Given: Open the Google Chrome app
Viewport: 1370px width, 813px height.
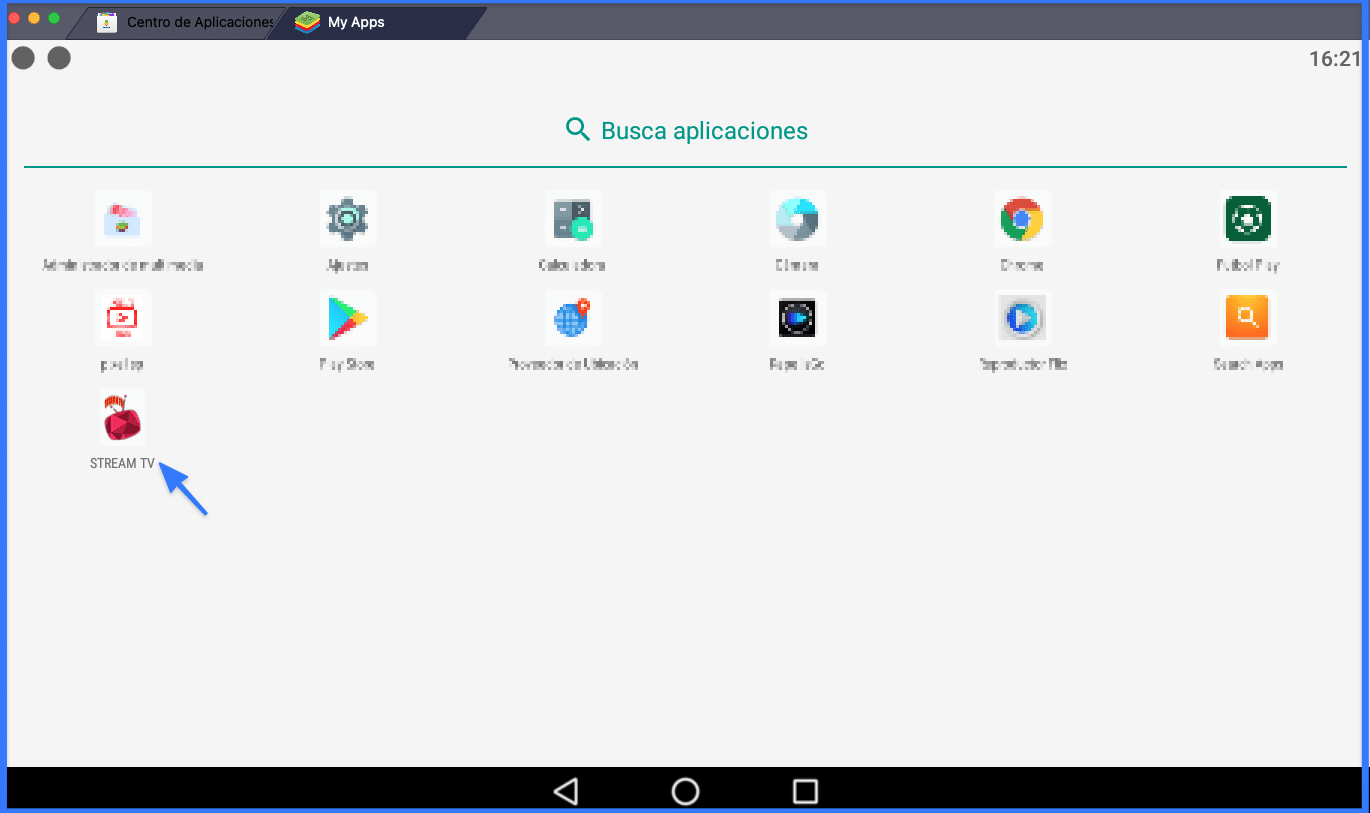Looking at the screenshot, I should click(1022, 219).
